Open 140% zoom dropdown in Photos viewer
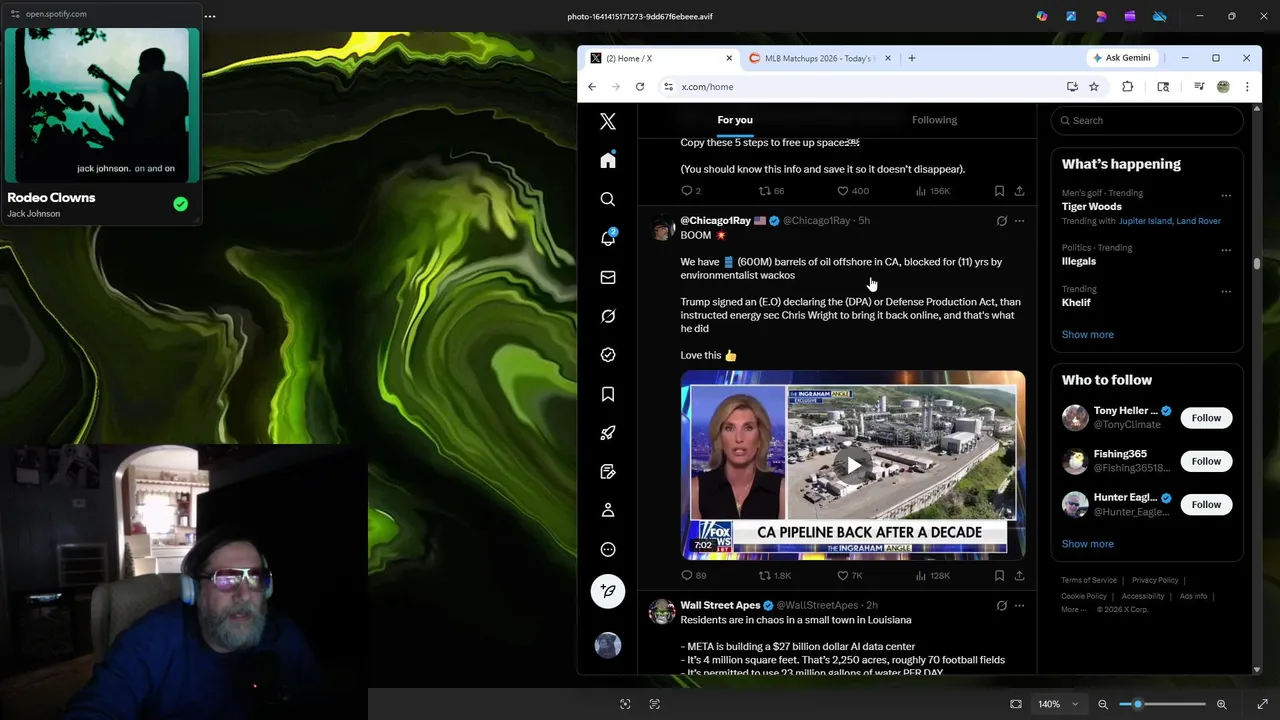The width and height of the screenshot is (1280, 720). coord(1058,704)
